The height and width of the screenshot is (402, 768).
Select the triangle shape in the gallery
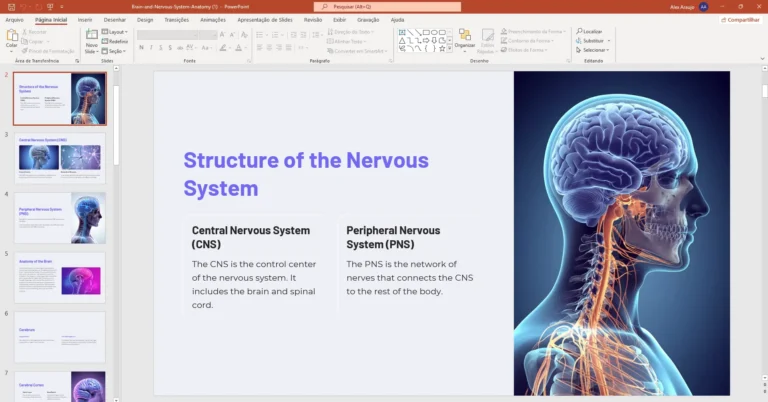point(402,41)
